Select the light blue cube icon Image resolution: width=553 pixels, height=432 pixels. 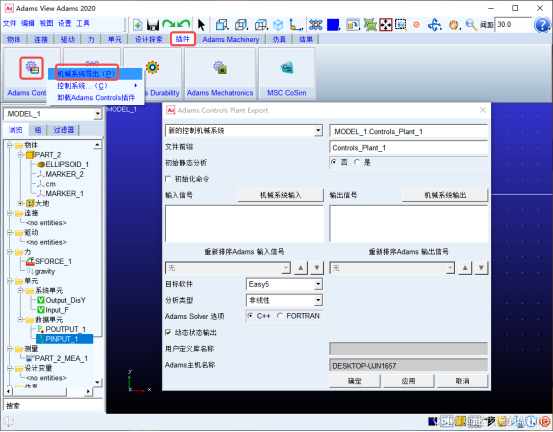pos(278,25)
